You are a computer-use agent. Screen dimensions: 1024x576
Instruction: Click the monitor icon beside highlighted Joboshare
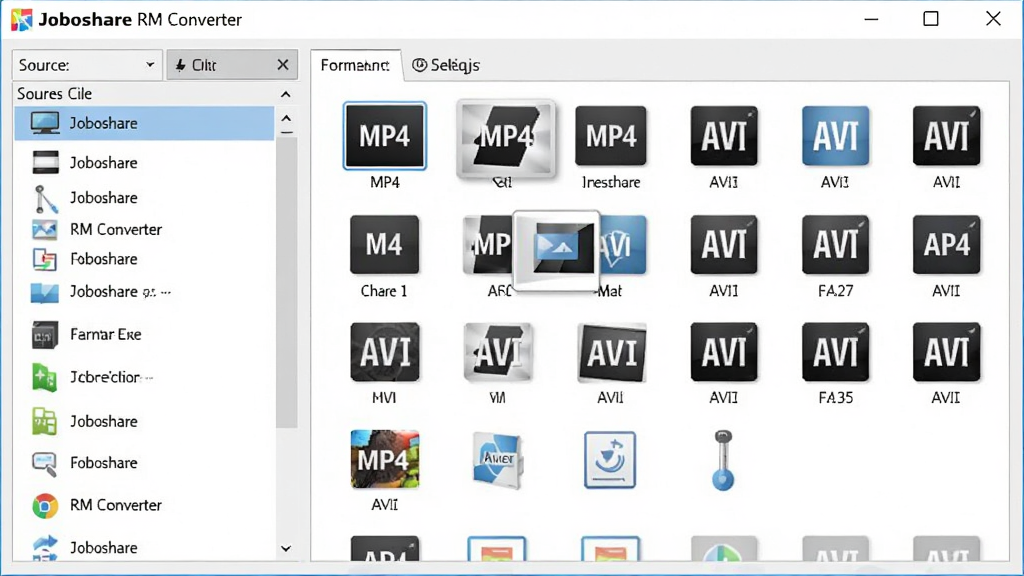coord(45,123)
